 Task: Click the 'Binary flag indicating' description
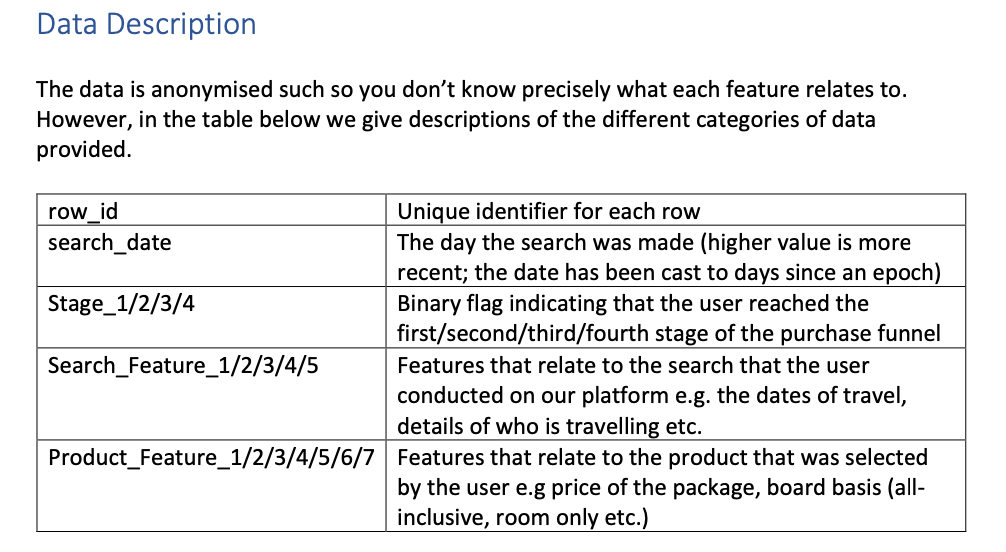(x=513, y=304)
